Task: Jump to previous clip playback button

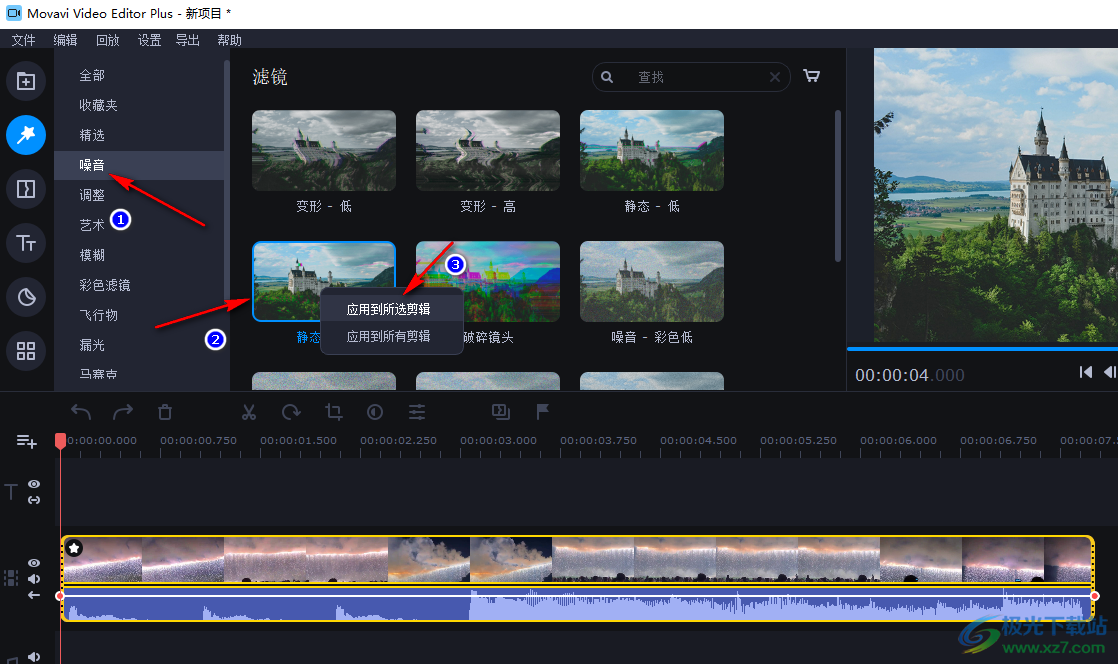Action: (1085, 372)
